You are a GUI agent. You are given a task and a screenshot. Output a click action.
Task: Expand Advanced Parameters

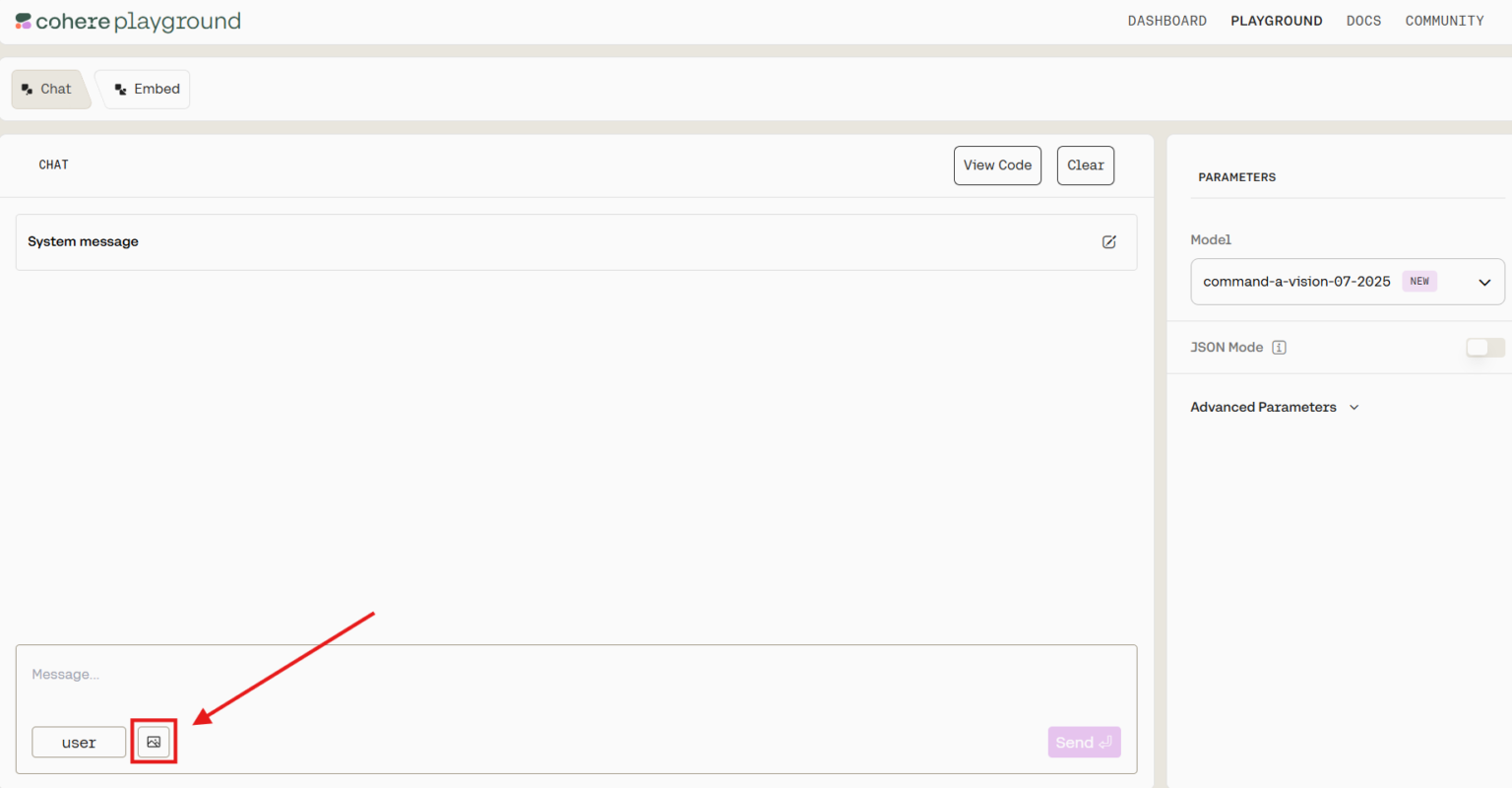click(1274, 407)
